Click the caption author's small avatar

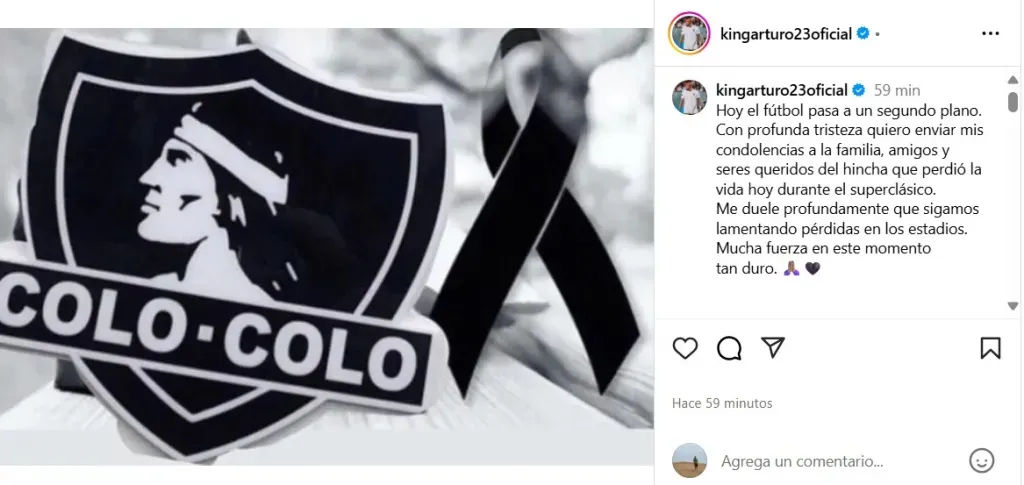coord(690,97)
